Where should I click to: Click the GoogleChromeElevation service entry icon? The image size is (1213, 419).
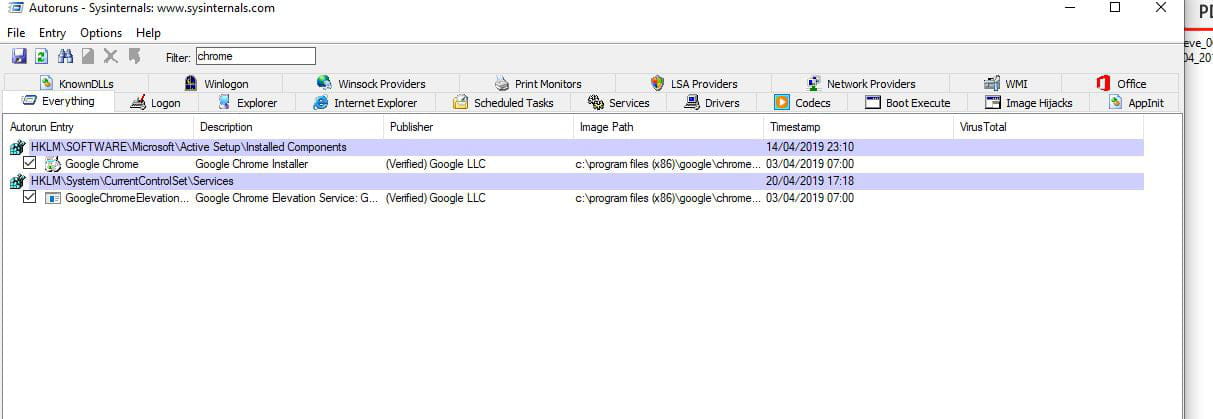[x=53, y=198]
